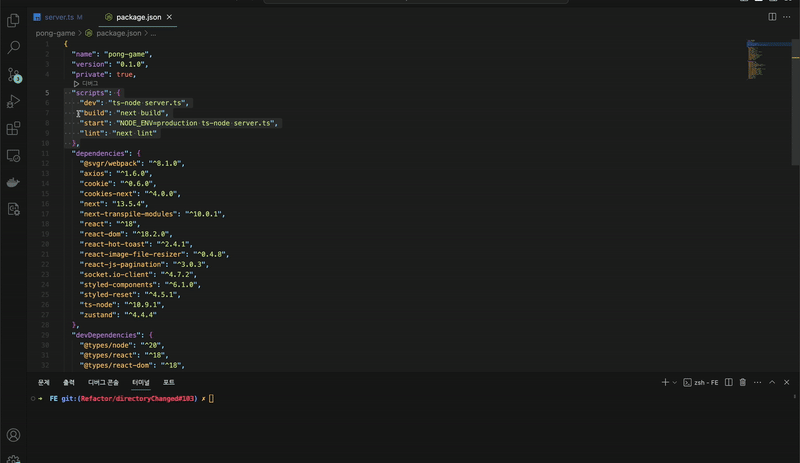800x463 pixels.
Task: Split the terminal panel
Action: (x=729, y=382)
